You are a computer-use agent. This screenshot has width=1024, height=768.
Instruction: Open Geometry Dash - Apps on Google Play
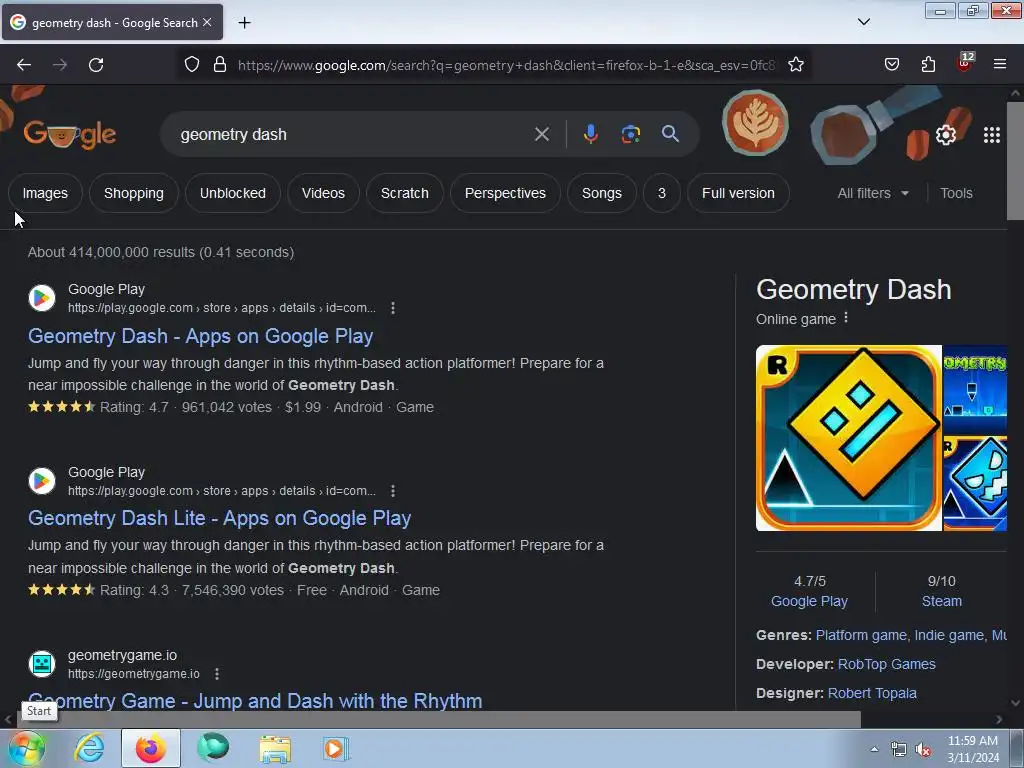coord(200,336)
